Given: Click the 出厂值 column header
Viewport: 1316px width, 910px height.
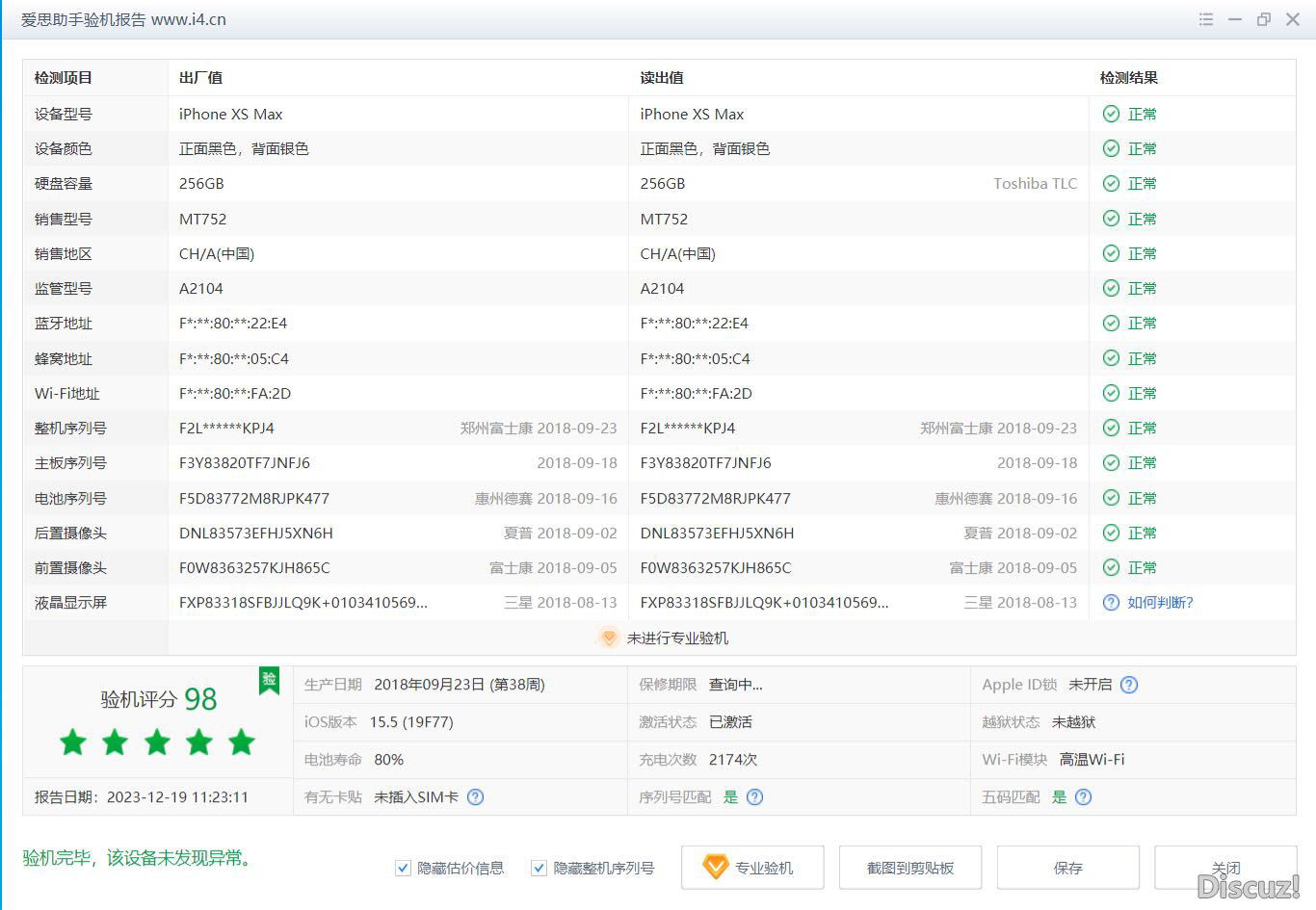Looking at the screenshot, I should (200, 78).
